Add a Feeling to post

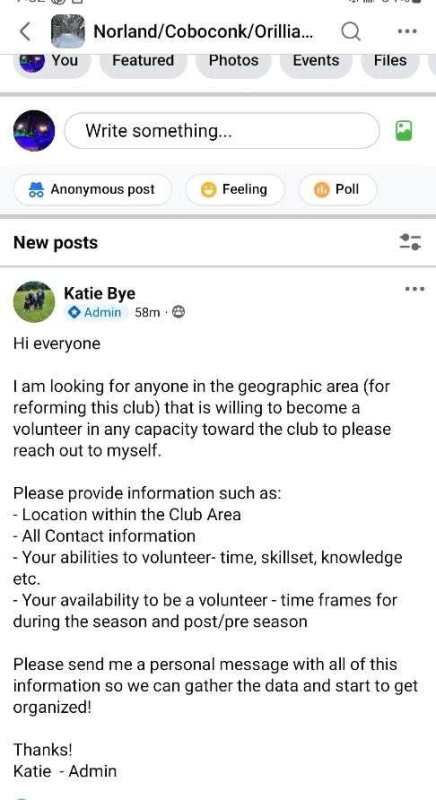pyautogui.click(x=235, y=190)
